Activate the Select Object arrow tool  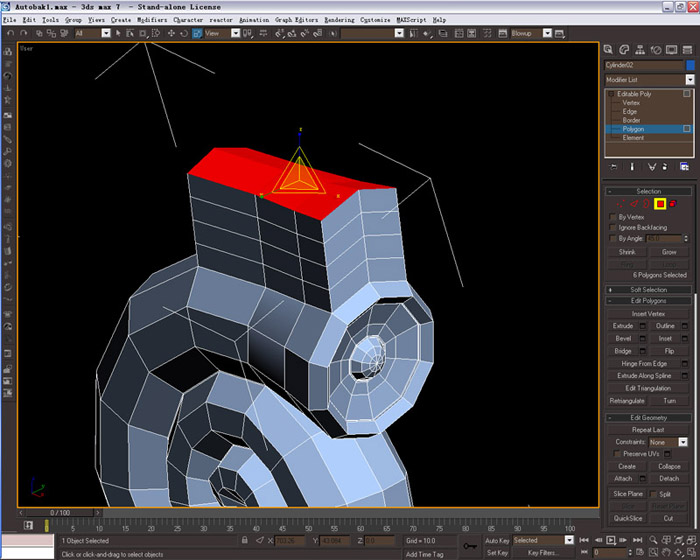(118, 33)
